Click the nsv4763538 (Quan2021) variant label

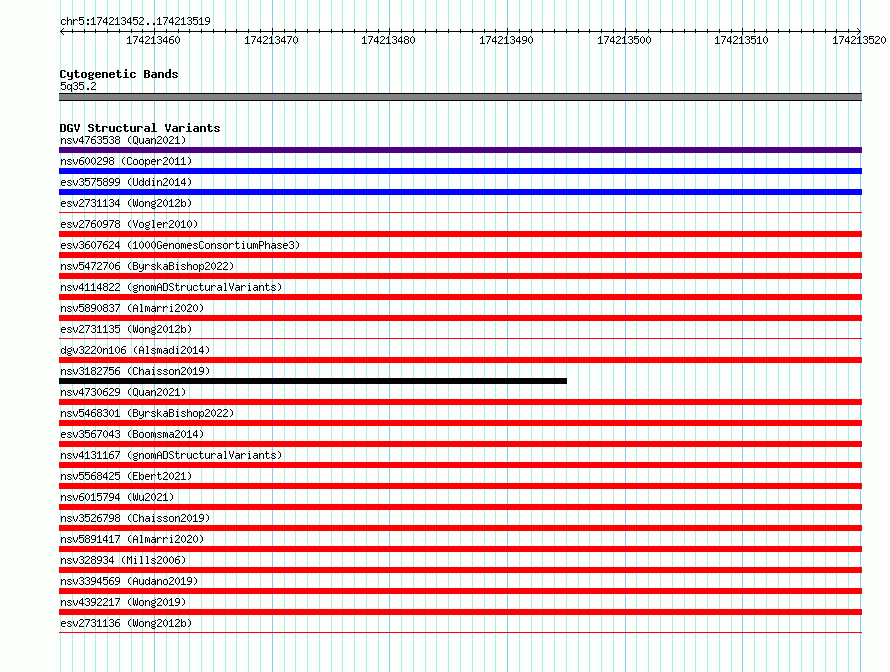tap(123, 140)
